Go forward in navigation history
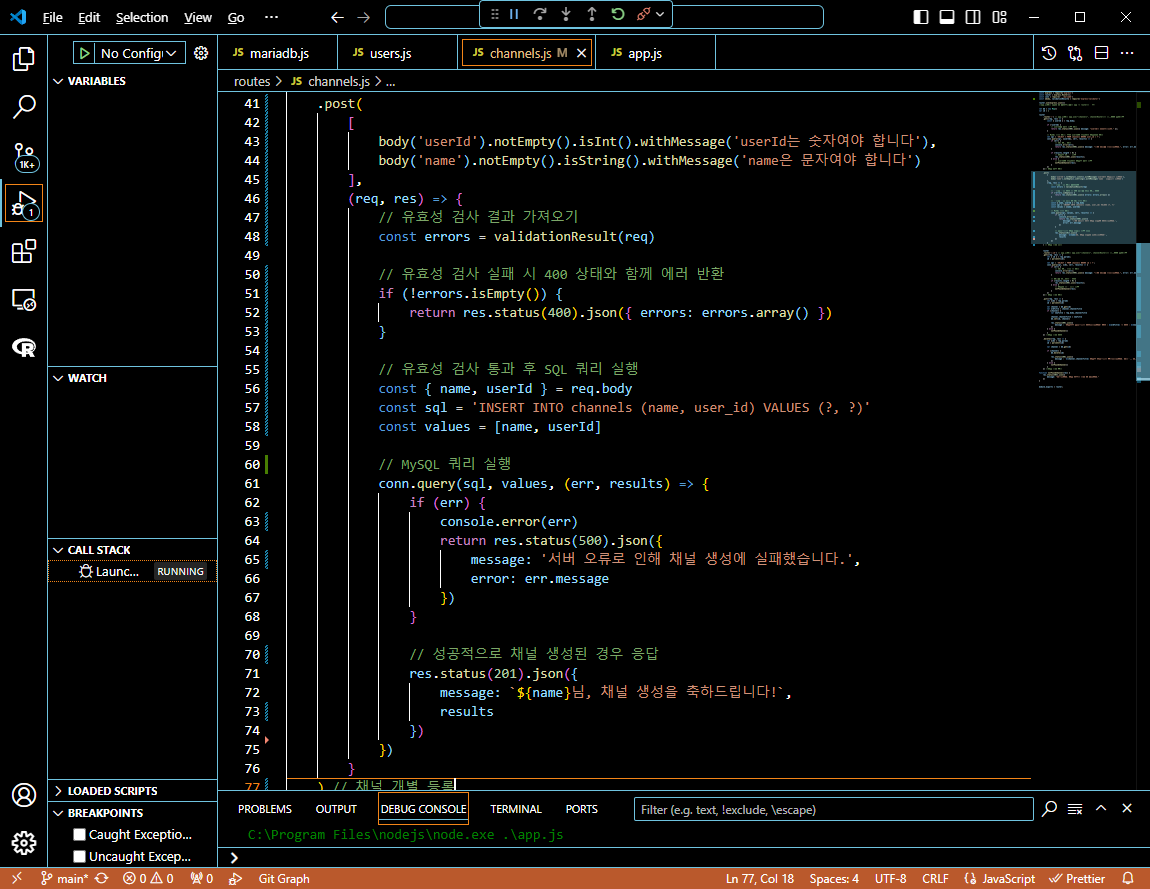Image resolution: width=1150 pixels, height=889 pixels. click(364, 18)
